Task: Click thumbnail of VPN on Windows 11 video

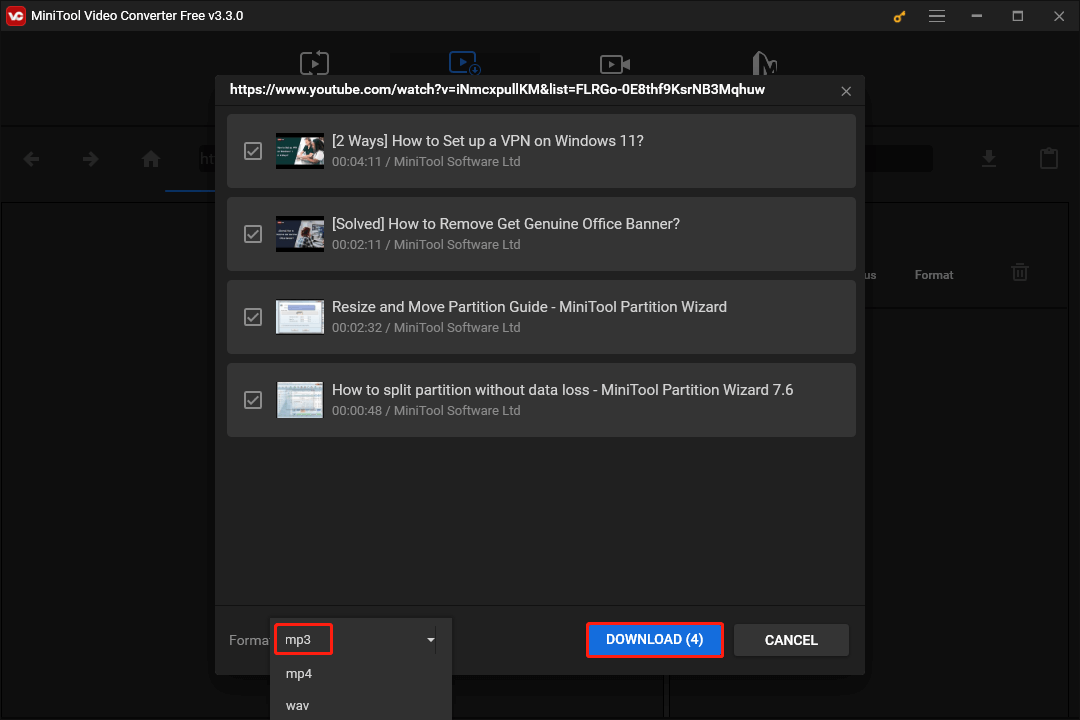Action: (x=300, y=151)
